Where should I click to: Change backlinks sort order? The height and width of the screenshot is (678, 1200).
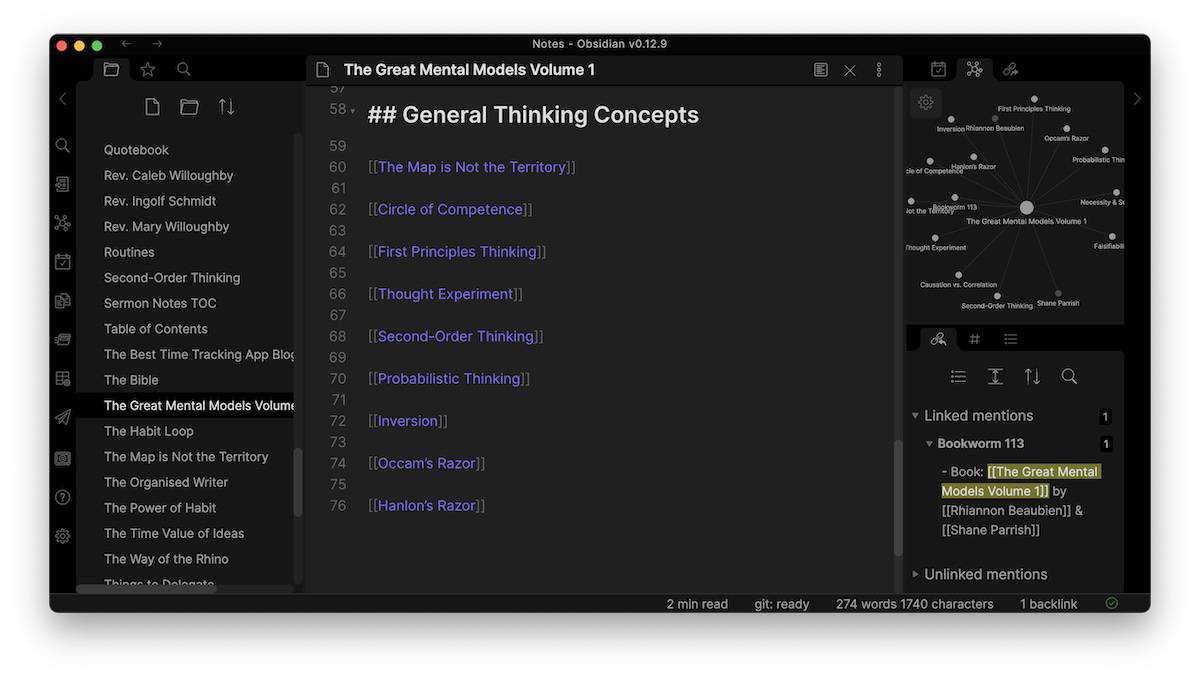coord(1032,377)
